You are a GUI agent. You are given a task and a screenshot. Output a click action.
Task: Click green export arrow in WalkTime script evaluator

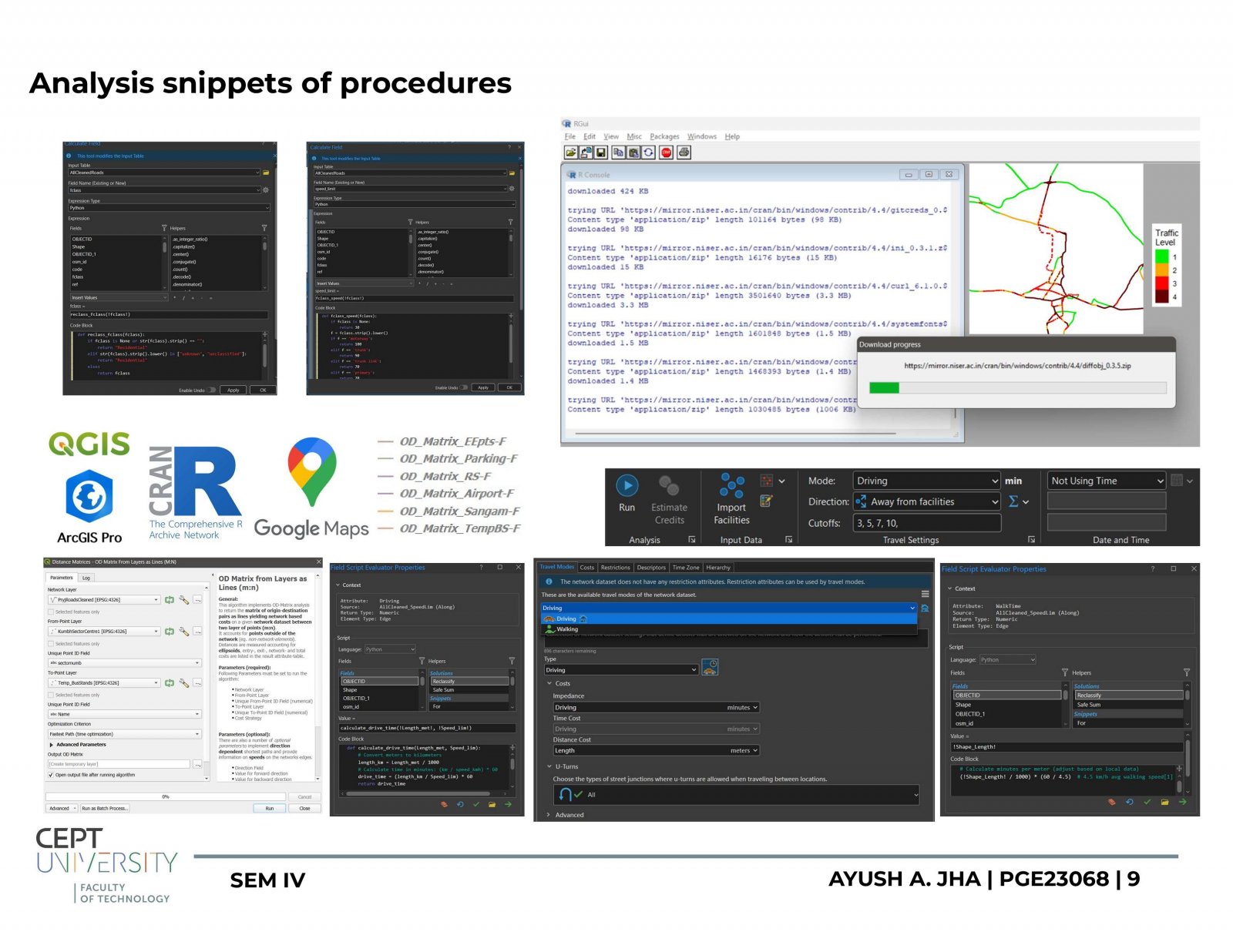point(1182,802)
